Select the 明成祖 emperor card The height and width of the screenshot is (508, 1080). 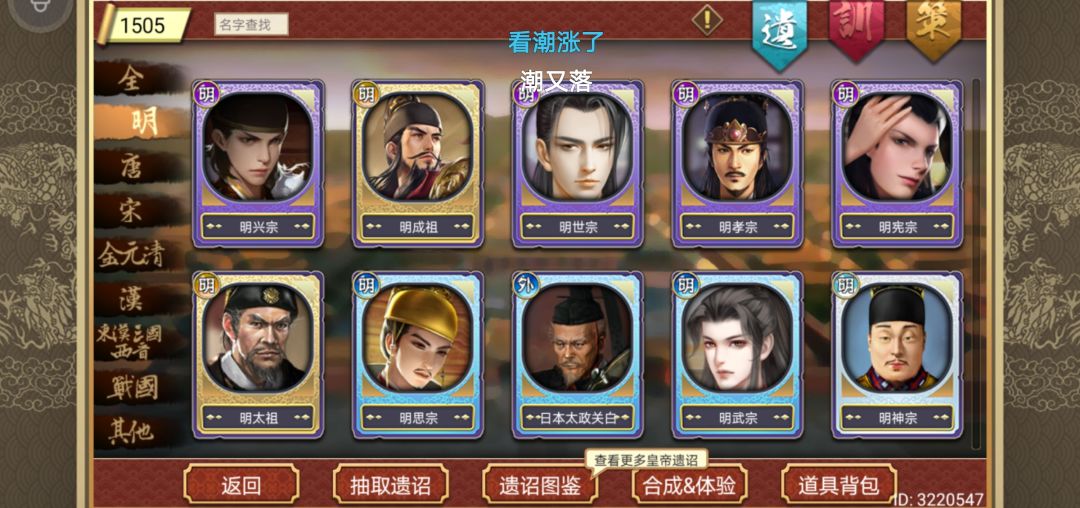[x=417, y=163]
